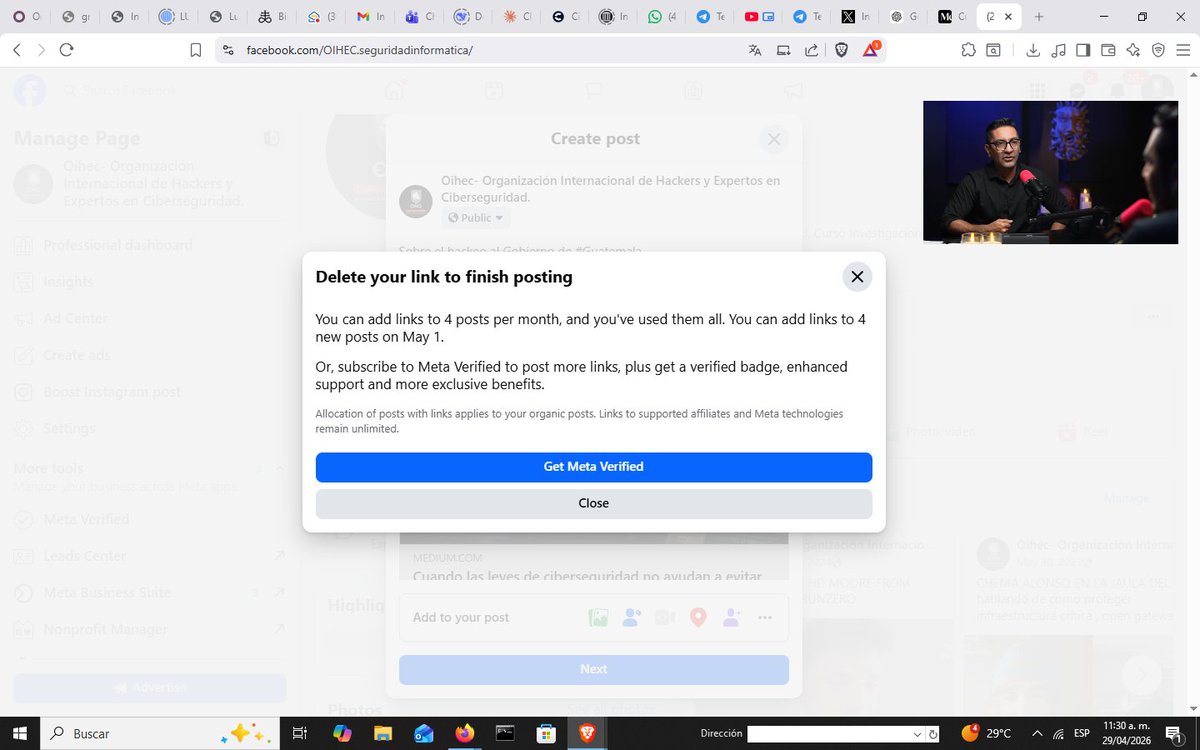Click the Buscar taskbar search box
The image size is (1200, 750).
(160, 733)
